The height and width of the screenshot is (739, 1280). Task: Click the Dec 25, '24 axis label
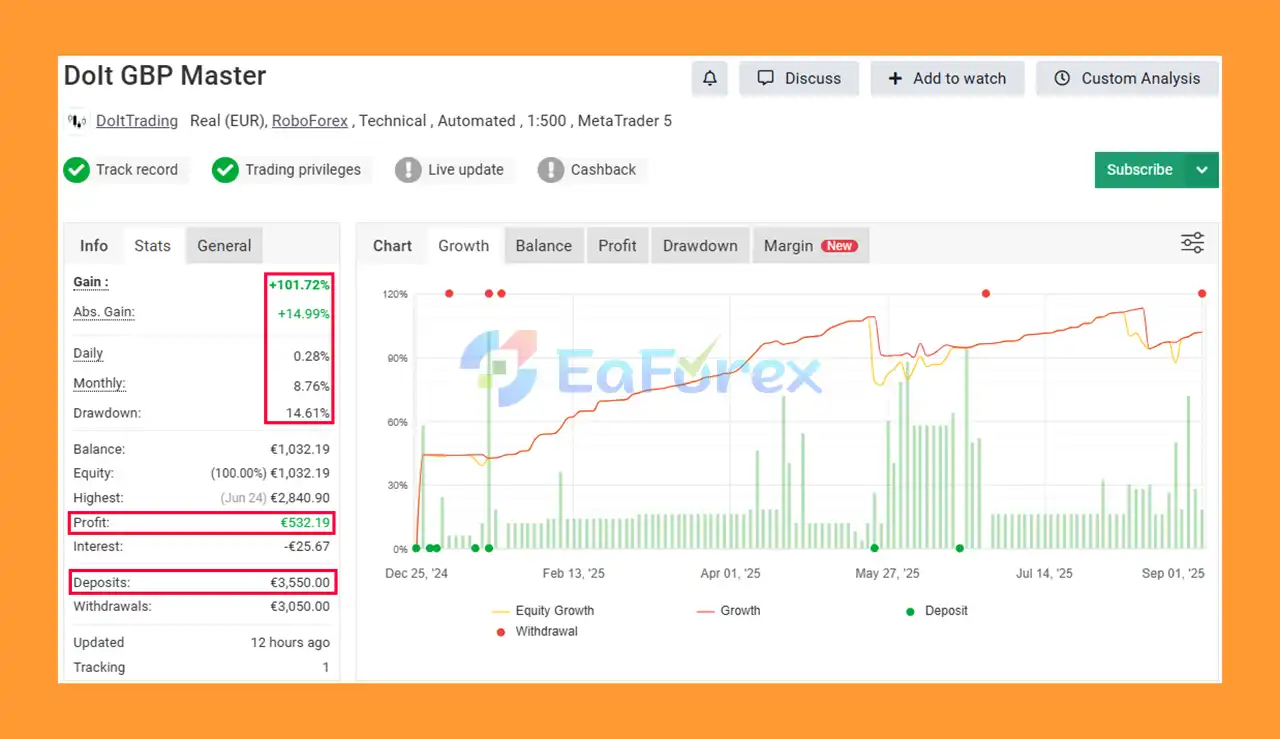pyautogui.click(x=417, y=574)
